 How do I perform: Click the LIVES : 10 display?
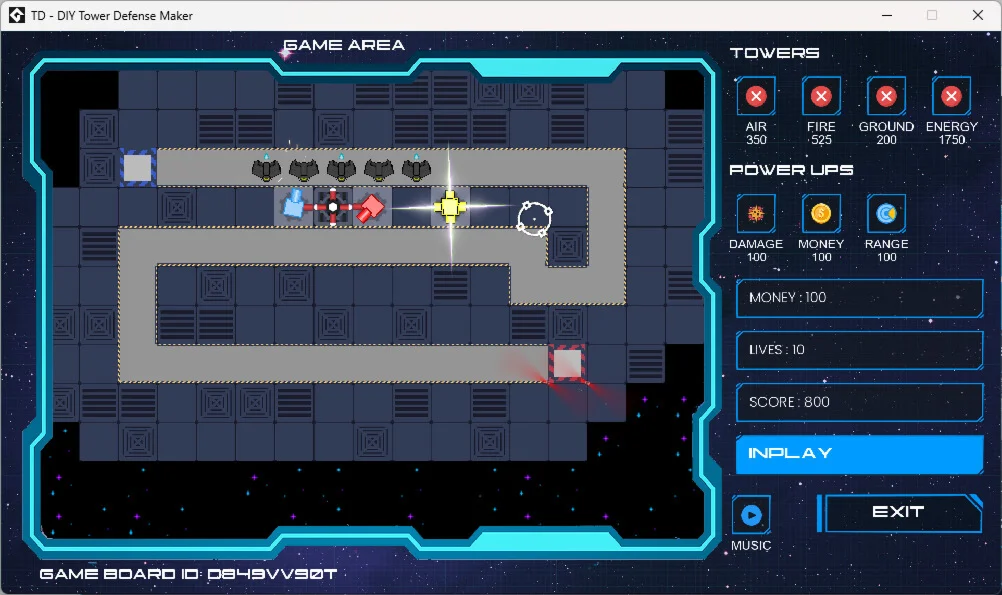click(859, 350)
